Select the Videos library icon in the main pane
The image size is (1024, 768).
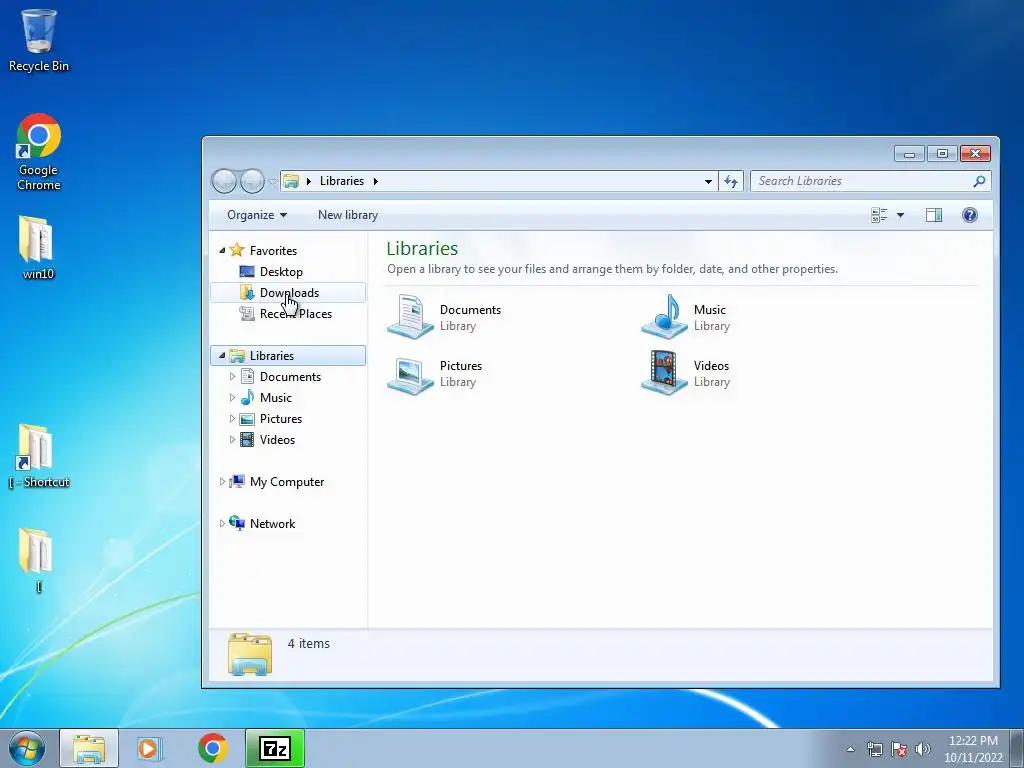(664, 373)
